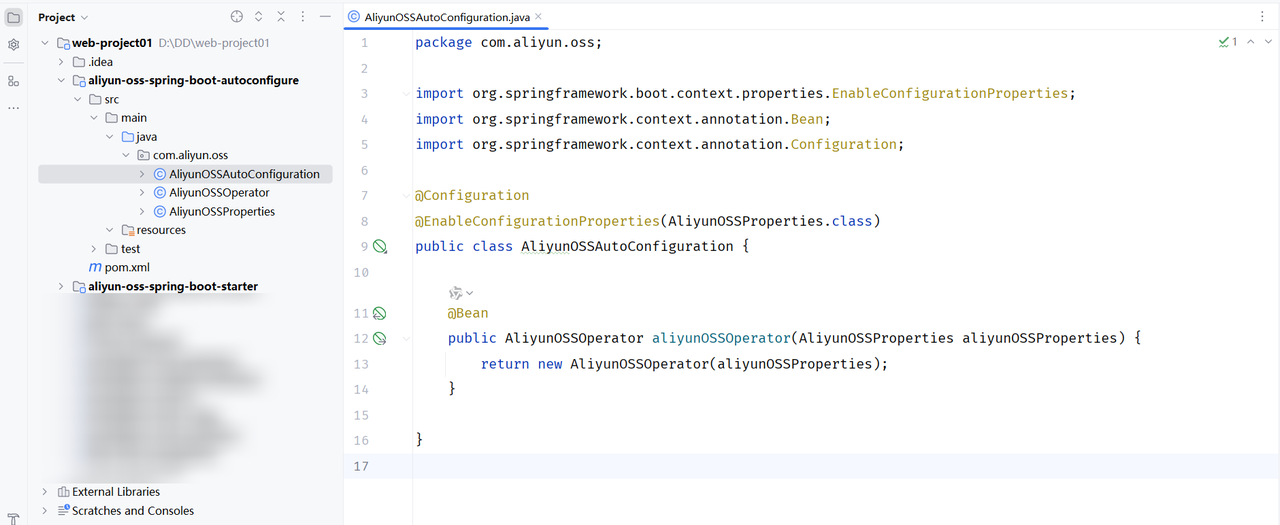Image resolution: width=1280 pixels, height=525 pixels.
Task: Open More tool windows ellipsis in sidebar
Action: [13, 106]
